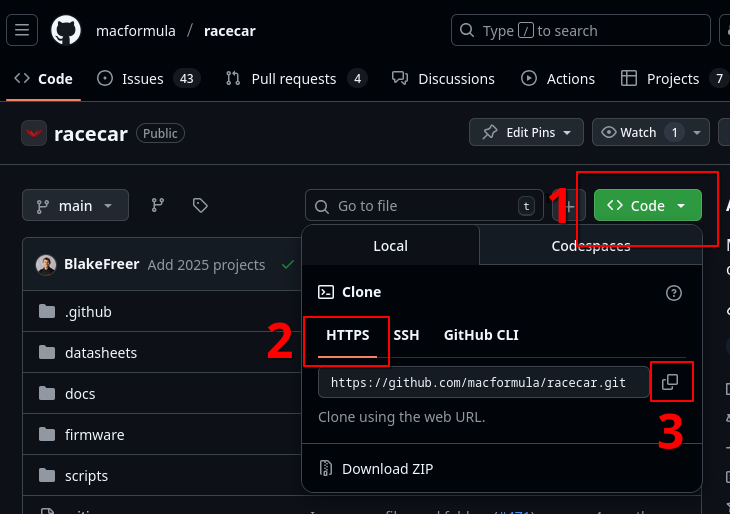Open the hamburger navigation menu
730x514 pixels.
(x=22, y=30)
